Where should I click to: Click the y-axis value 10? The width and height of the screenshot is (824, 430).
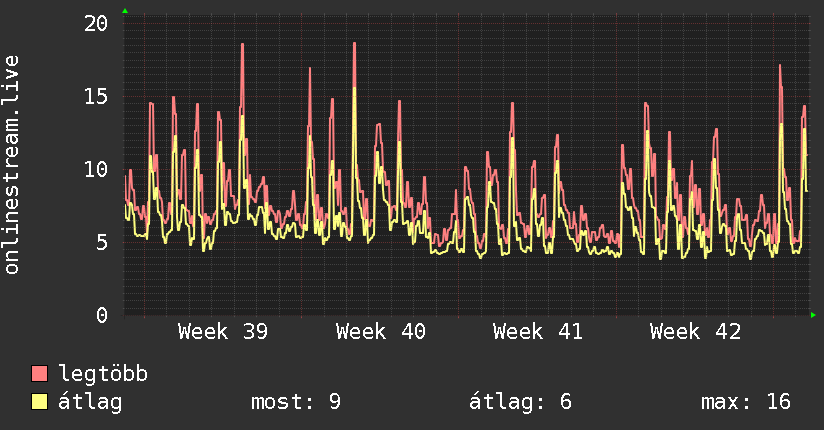[96, 169]
